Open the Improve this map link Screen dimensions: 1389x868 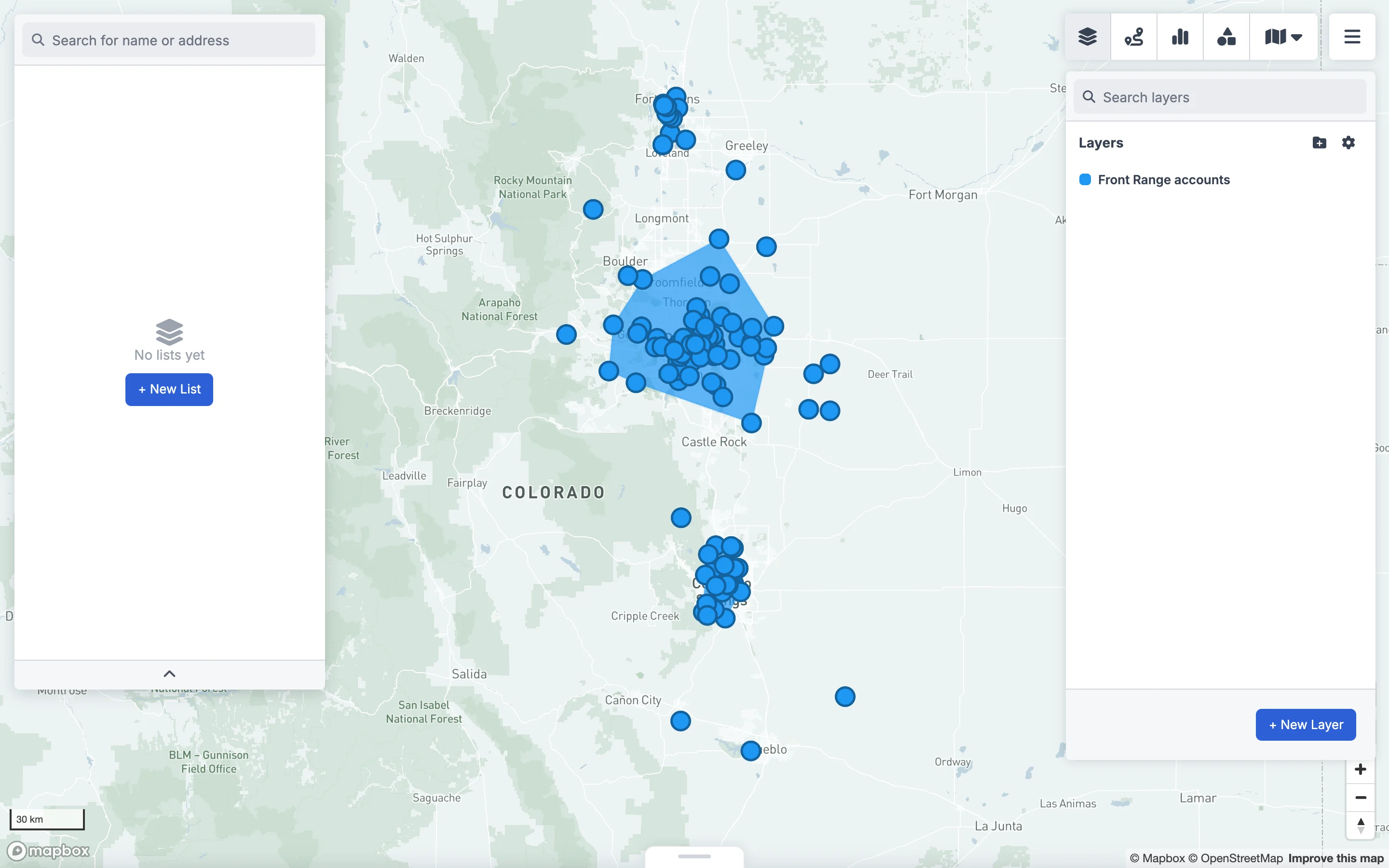point(1335,858)
